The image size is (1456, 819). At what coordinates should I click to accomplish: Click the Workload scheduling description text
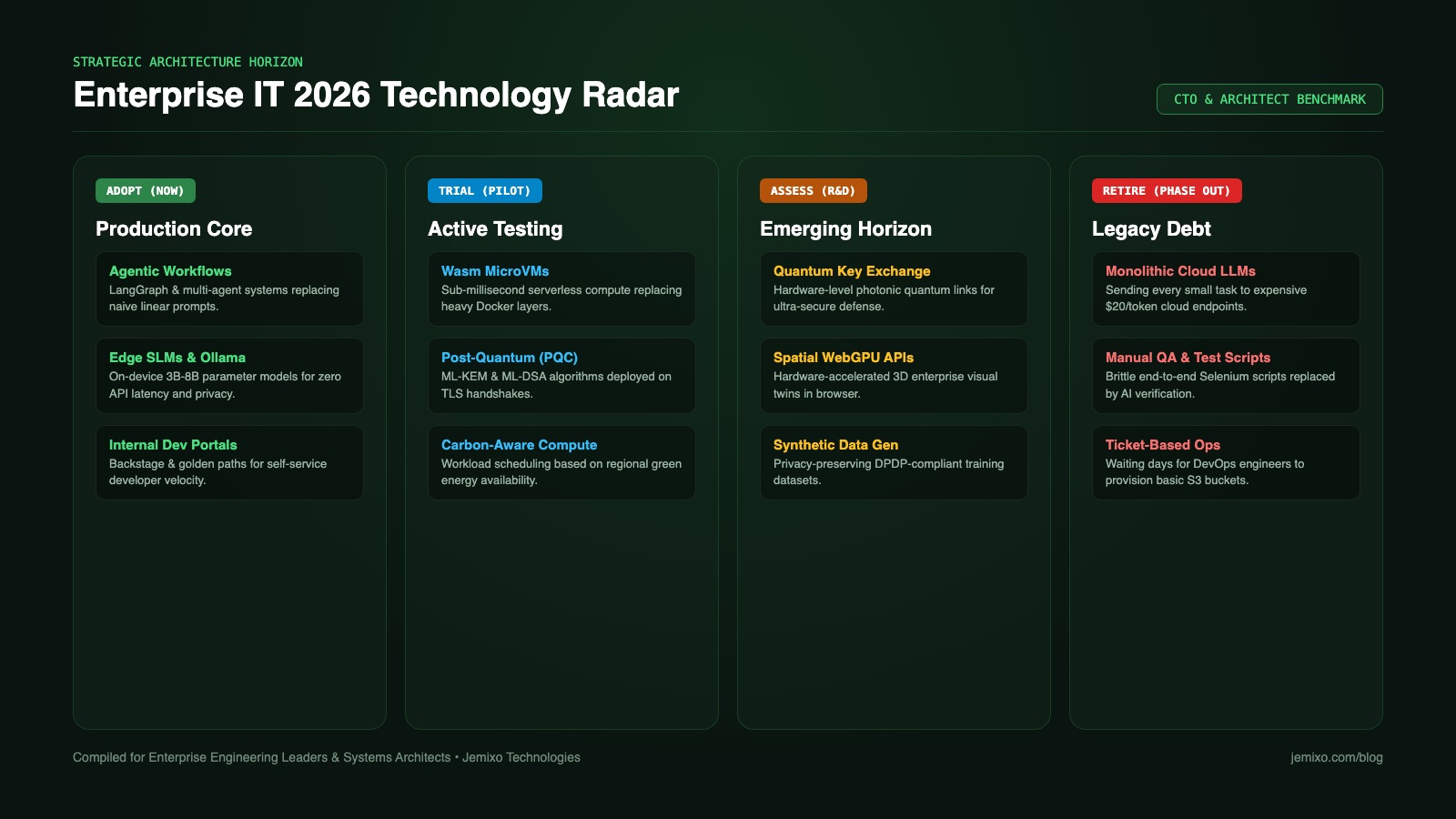coord(561,472)
